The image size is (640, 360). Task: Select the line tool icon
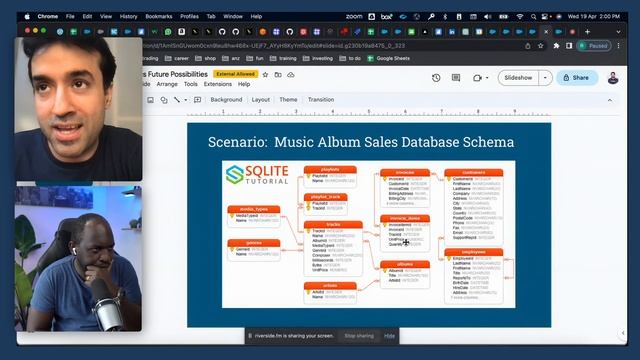177,100
